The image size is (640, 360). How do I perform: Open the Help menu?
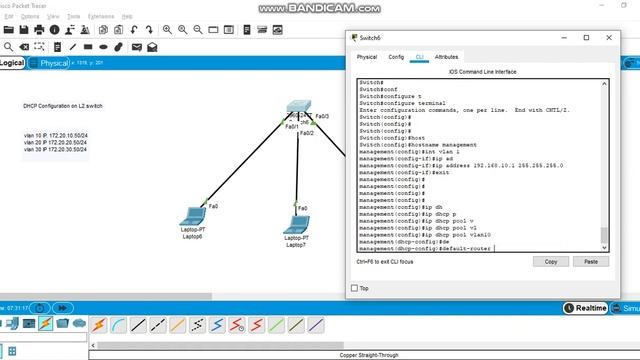127,16
